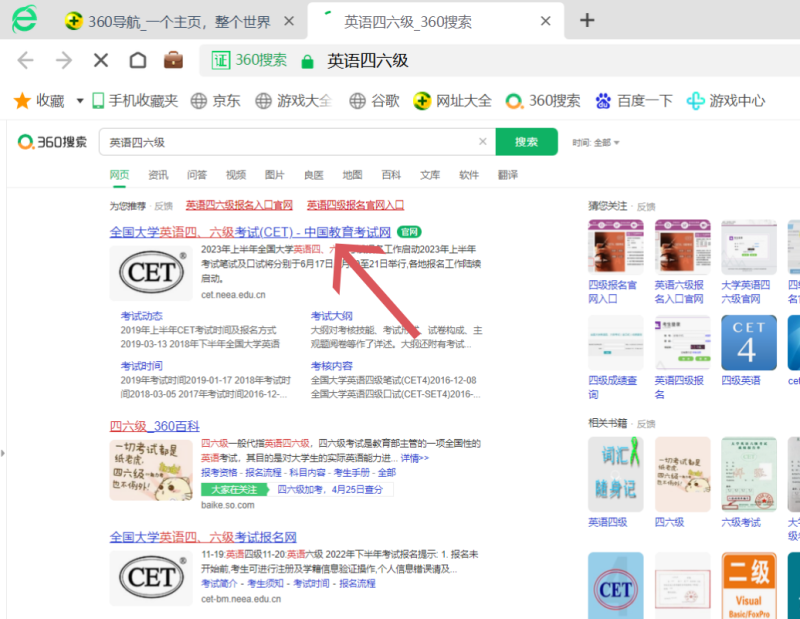Open the 报考资格 link
This screenshot has width=800, height=619.
pos(219,473)
